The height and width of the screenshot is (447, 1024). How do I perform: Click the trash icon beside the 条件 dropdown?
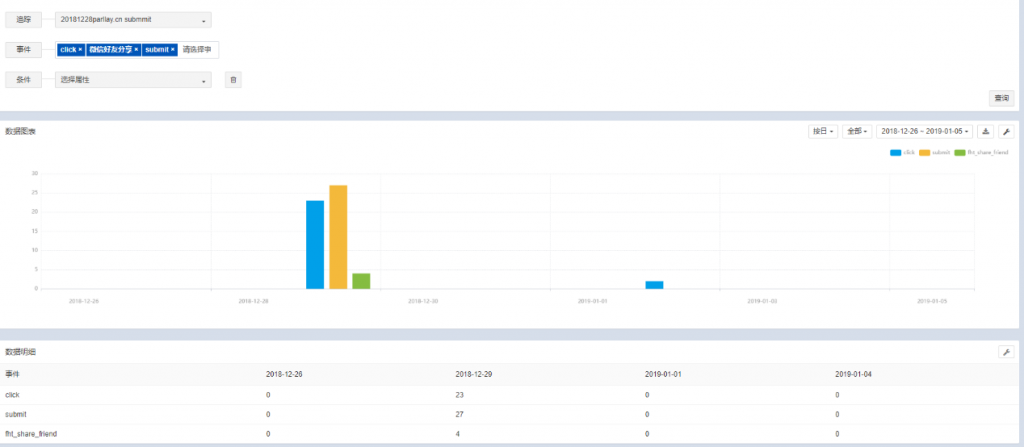(x=233, y=80)
